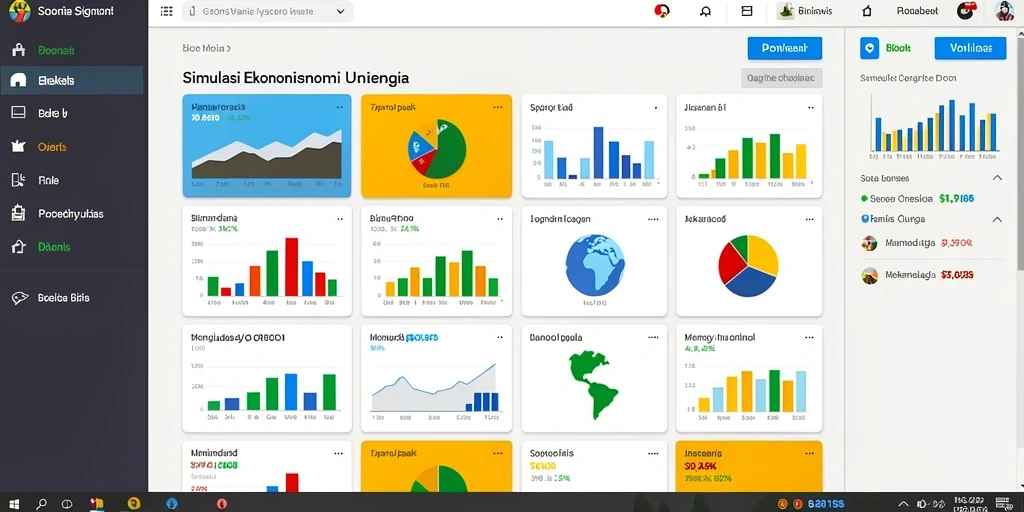Click the gray Gagibe chaalac button
This screenshot has height=512, width=1024.
[x=781, y=78]
